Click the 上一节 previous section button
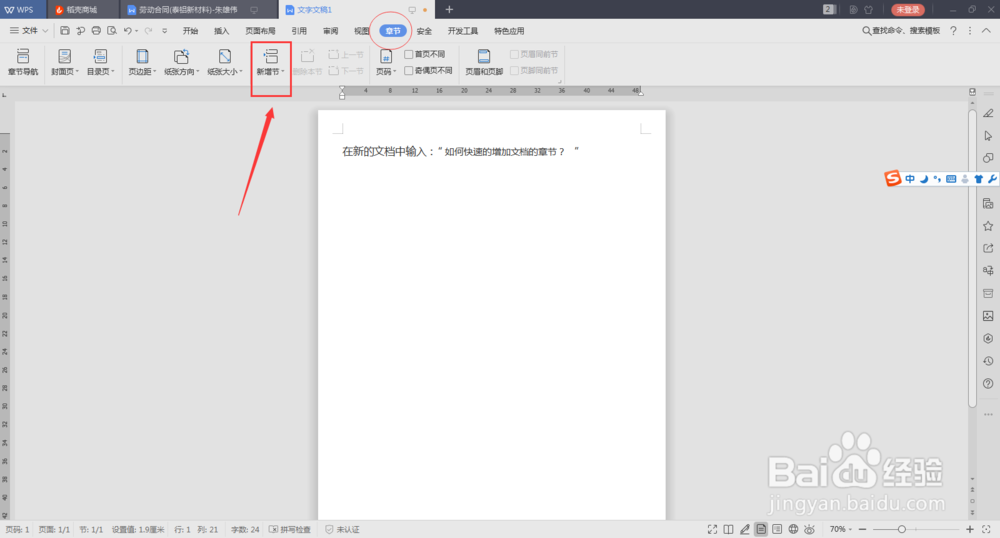 pos(346,55)
